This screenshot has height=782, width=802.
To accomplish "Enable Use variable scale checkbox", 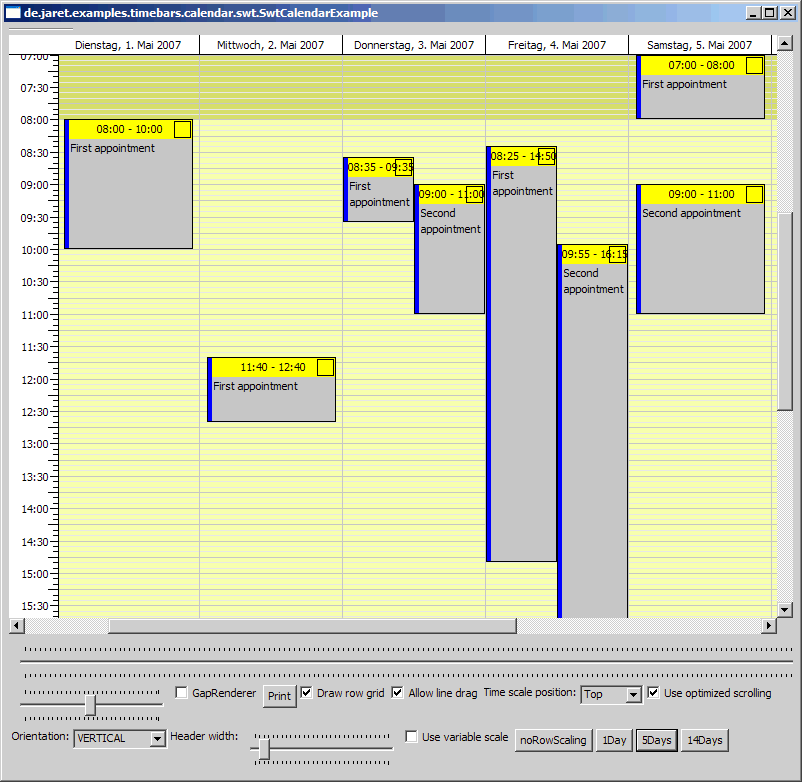I will 412,737.
